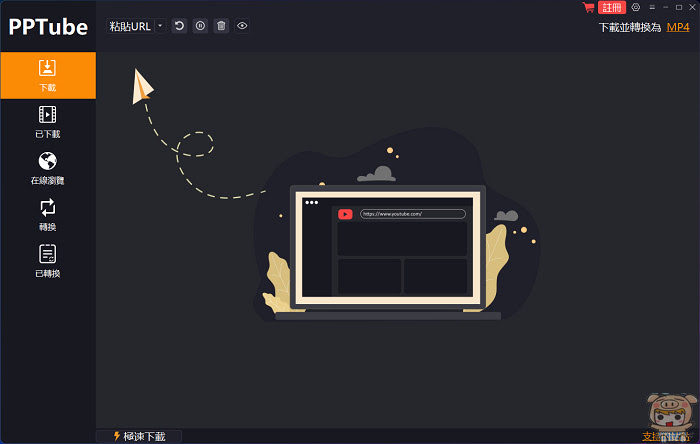
Task: Open the 在線瀏覽 online browser globe
Action: [48, 168]
